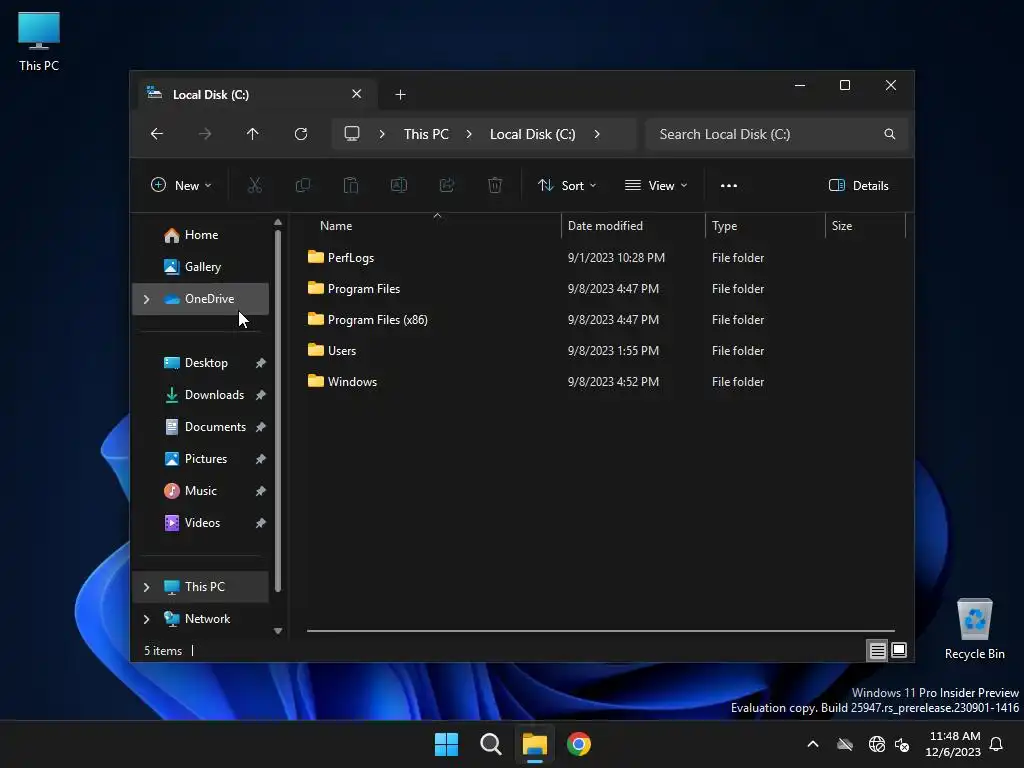Open the See more three-dots menu
The width and height of the screenshot is (1024, 768).
(x=729, y=185)
